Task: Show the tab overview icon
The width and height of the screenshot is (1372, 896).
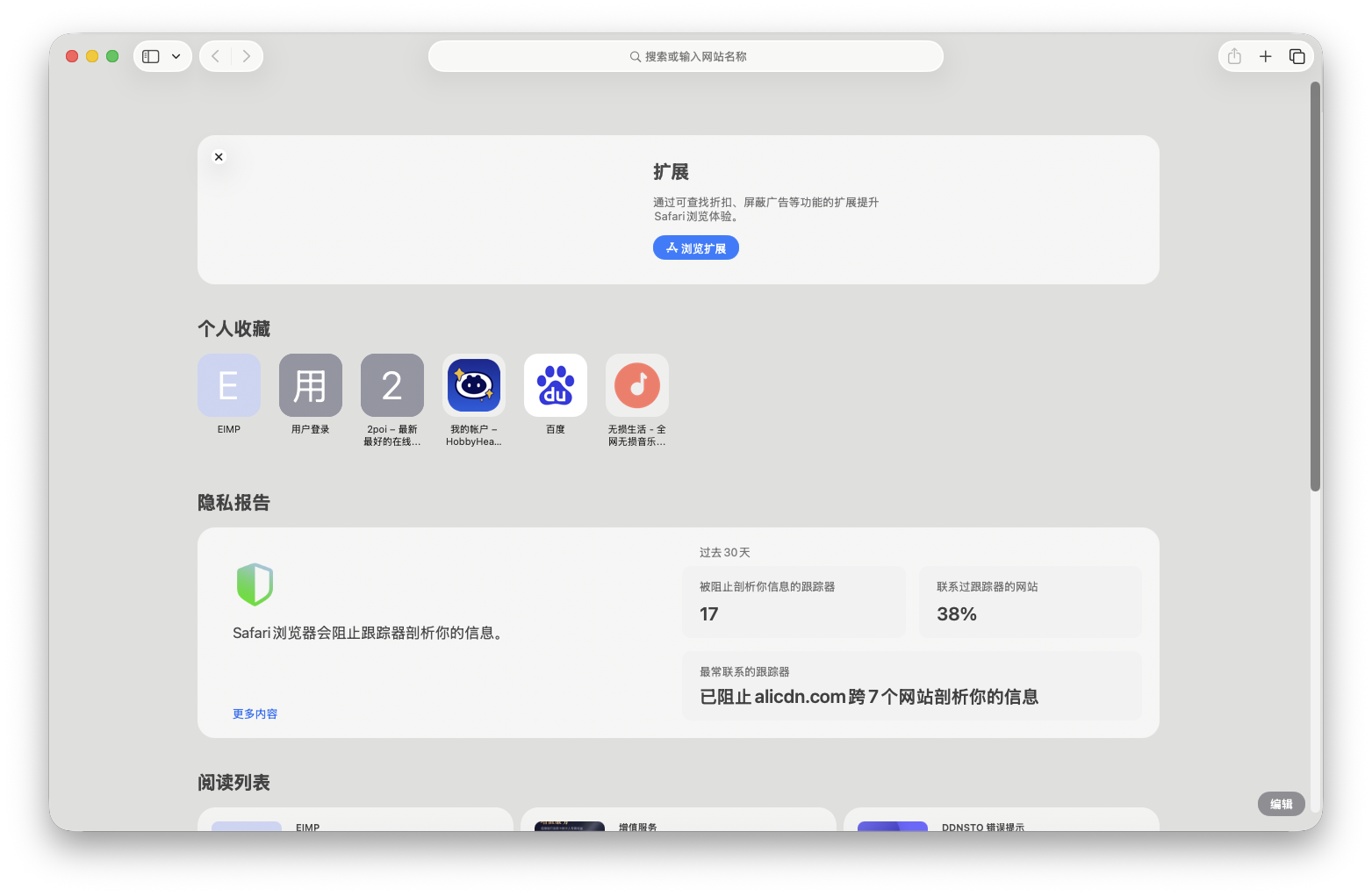Action: (1297, 56)
